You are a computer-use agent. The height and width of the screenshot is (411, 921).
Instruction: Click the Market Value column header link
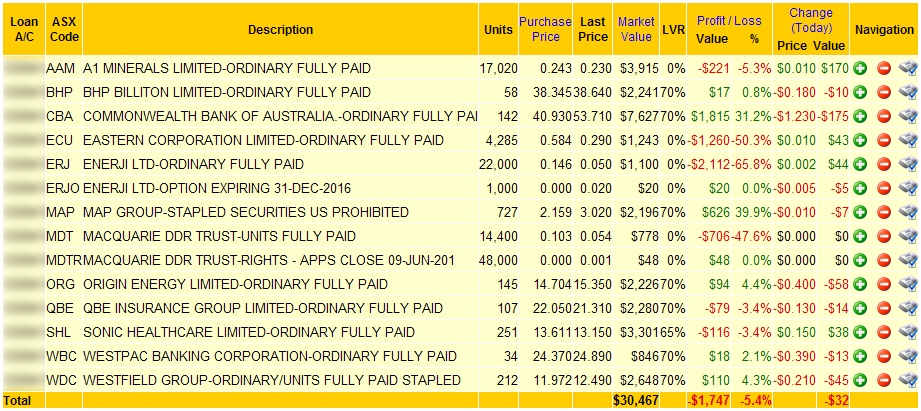point(636,29)
